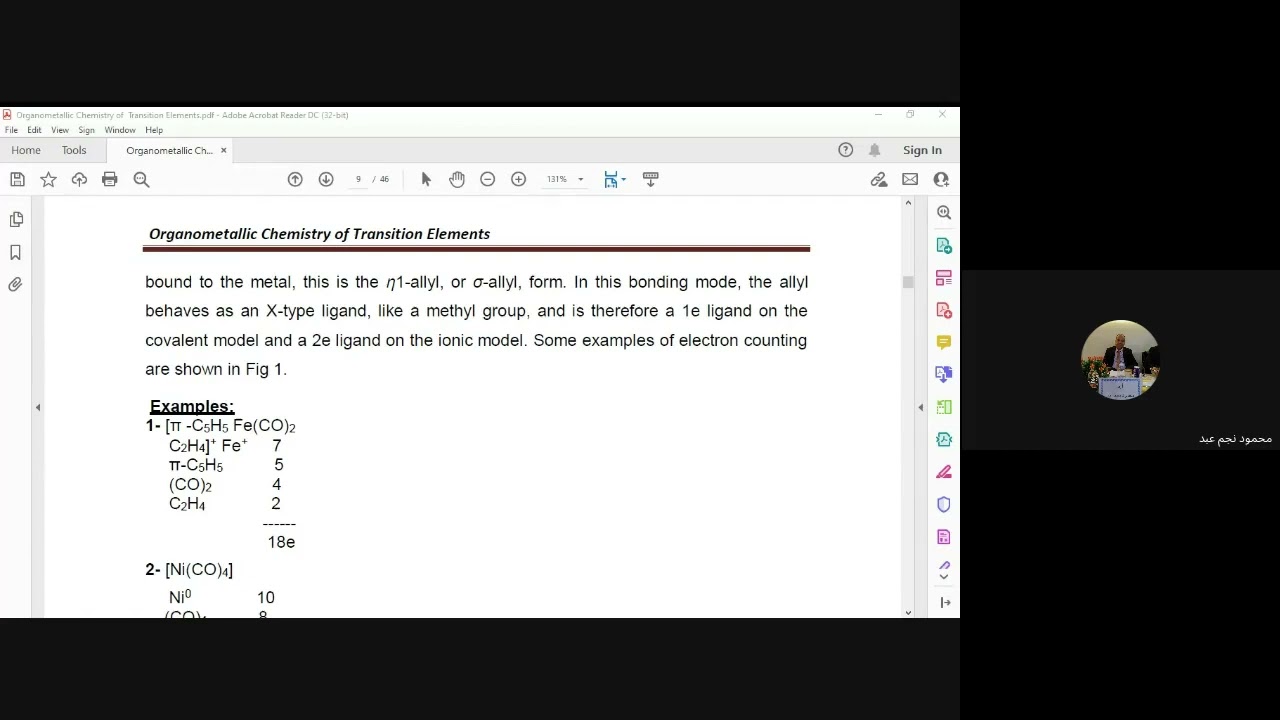The image size is (1280, 720).
Task: View notifications with the bell icon
Action: click(875, 150)
